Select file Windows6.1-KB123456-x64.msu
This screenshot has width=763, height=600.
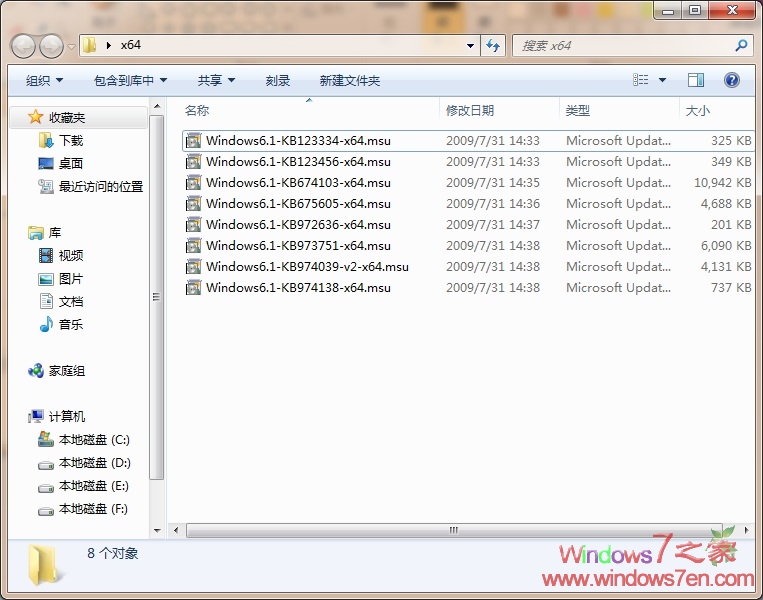coord(298,162)
